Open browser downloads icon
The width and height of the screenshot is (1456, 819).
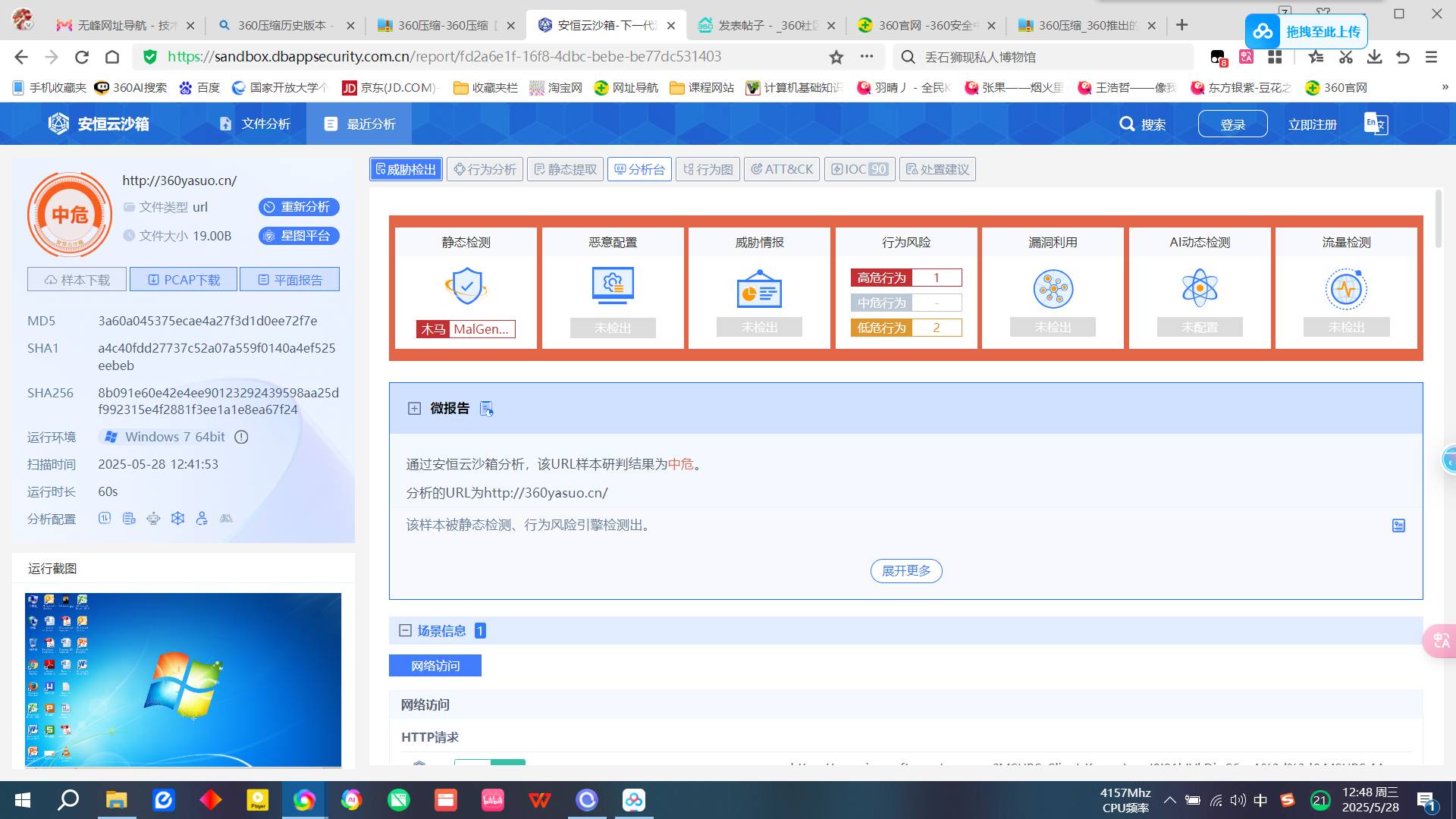[x=1374, y=57]
